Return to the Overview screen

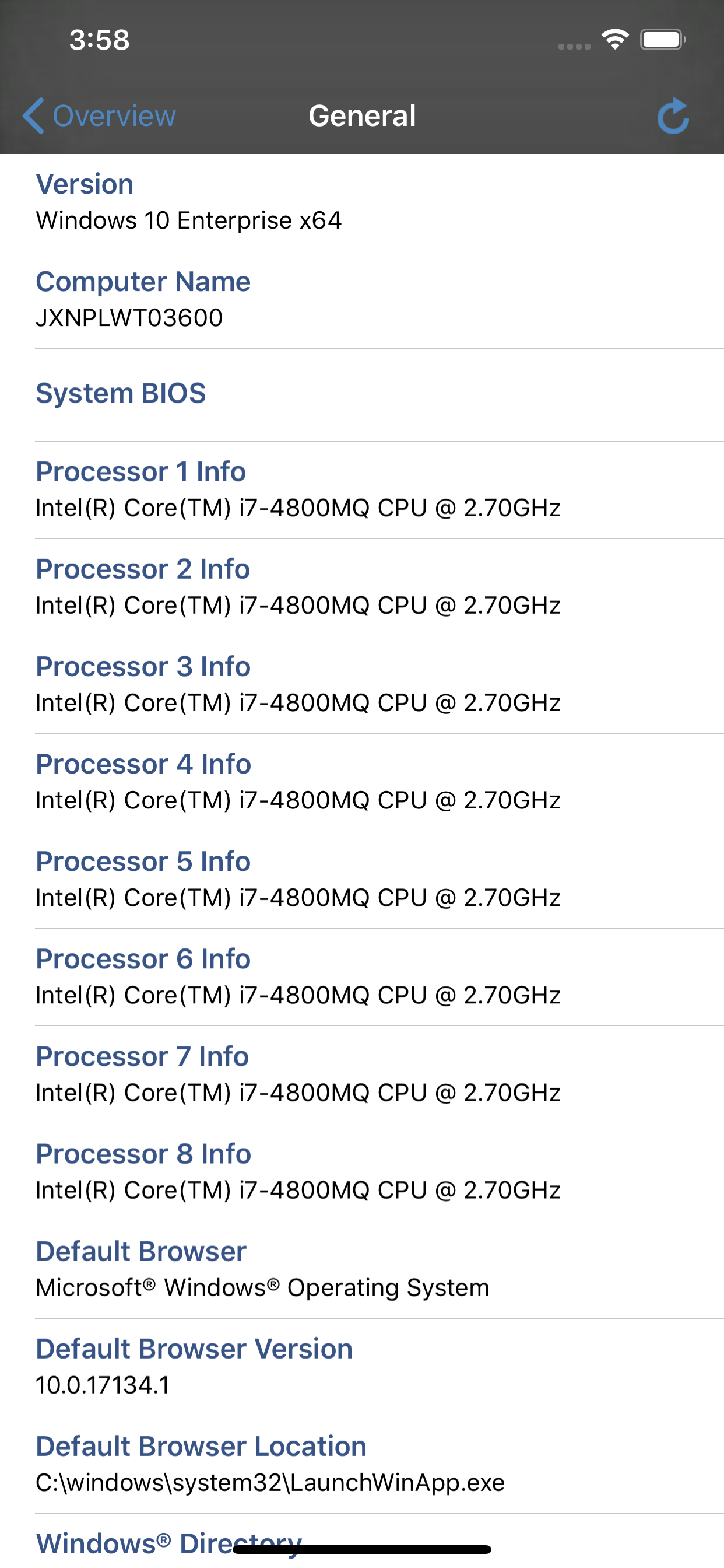[x=100, y=116]
